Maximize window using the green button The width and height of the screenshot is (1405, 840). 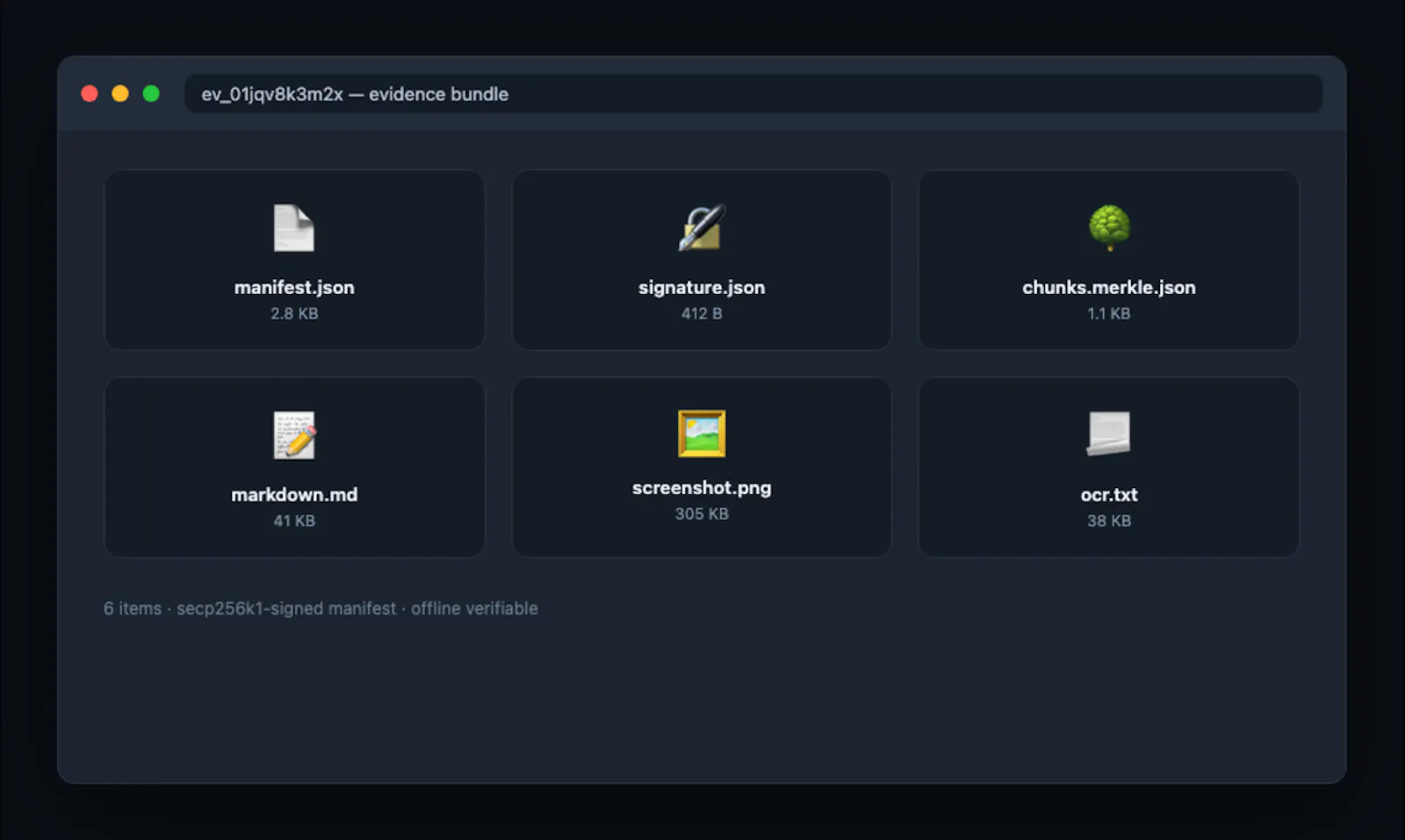[x=151, y=94]
